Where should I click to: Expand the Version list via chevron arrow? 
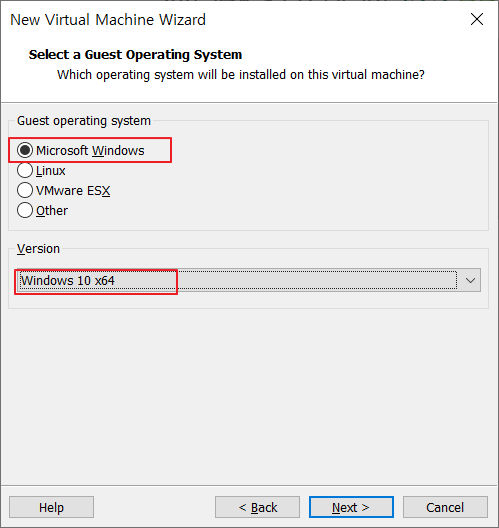pos(470,280)
